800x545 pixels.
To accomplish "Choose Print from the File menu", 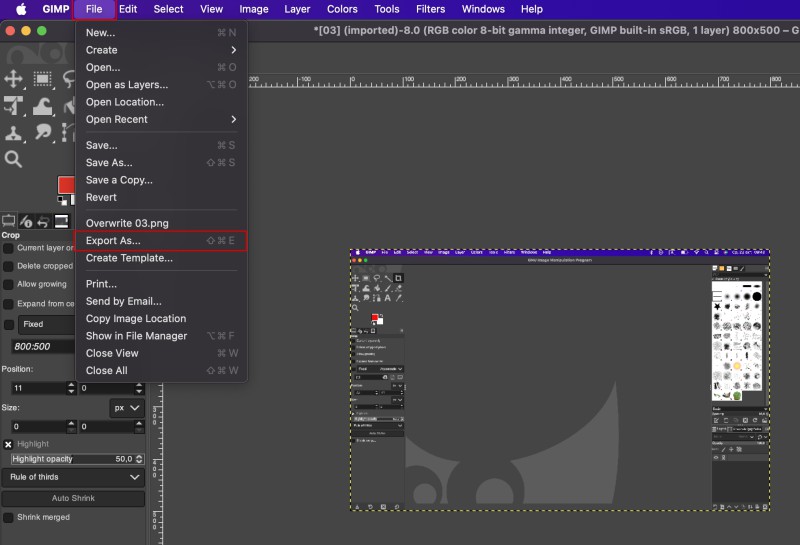I will click(161, 284).
